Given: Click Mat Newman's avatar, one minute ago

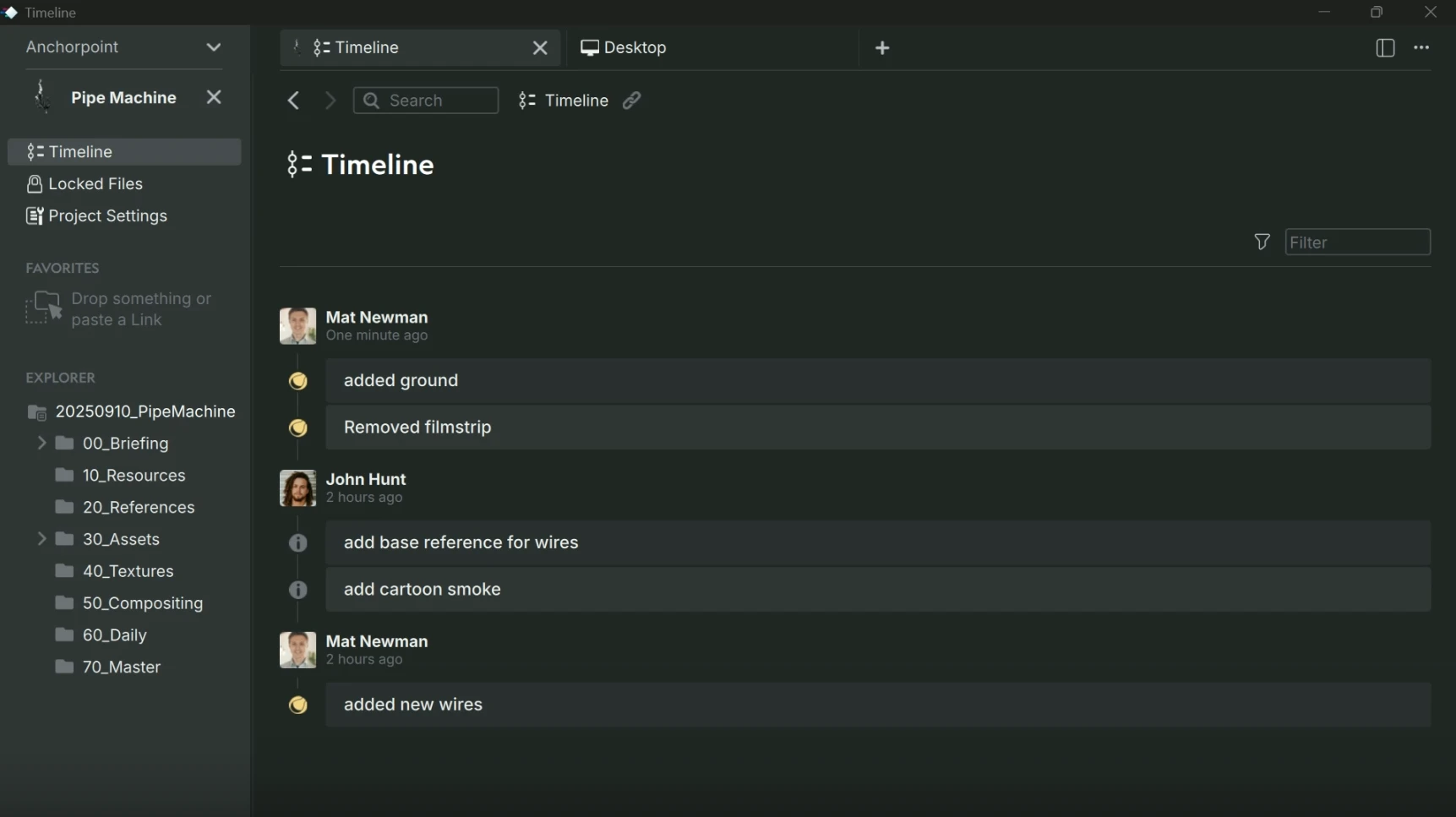Looking at the screenshot, I should (x=297, y=326).
